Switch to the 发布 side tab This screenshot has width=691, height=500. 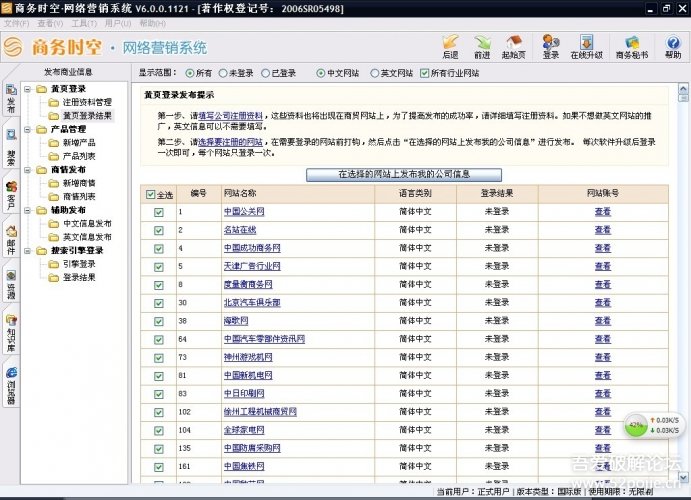[11, 99]
